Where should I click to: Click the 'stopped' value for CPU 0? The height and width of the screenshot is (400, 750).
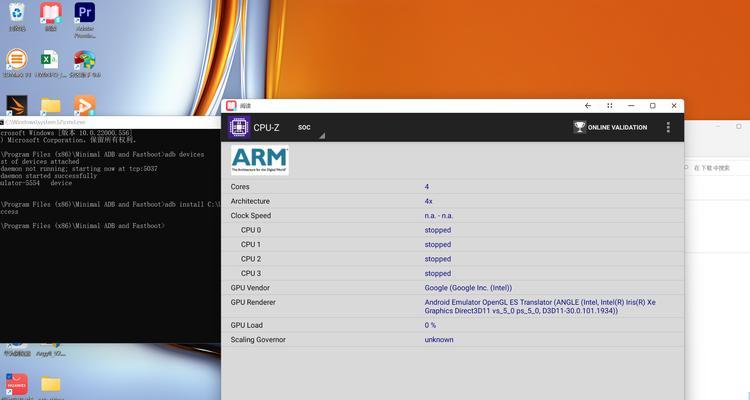(x=438, y=230)
